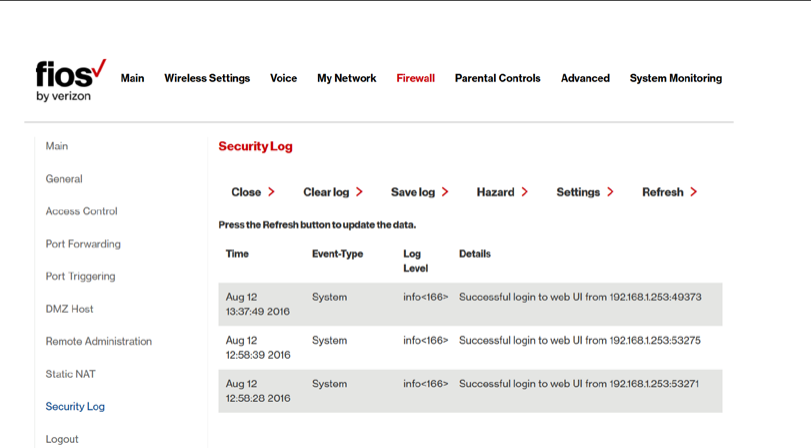Click the red chevron next to Close
Viewport: 811px width, 448px height.
(x=271, y=192)
